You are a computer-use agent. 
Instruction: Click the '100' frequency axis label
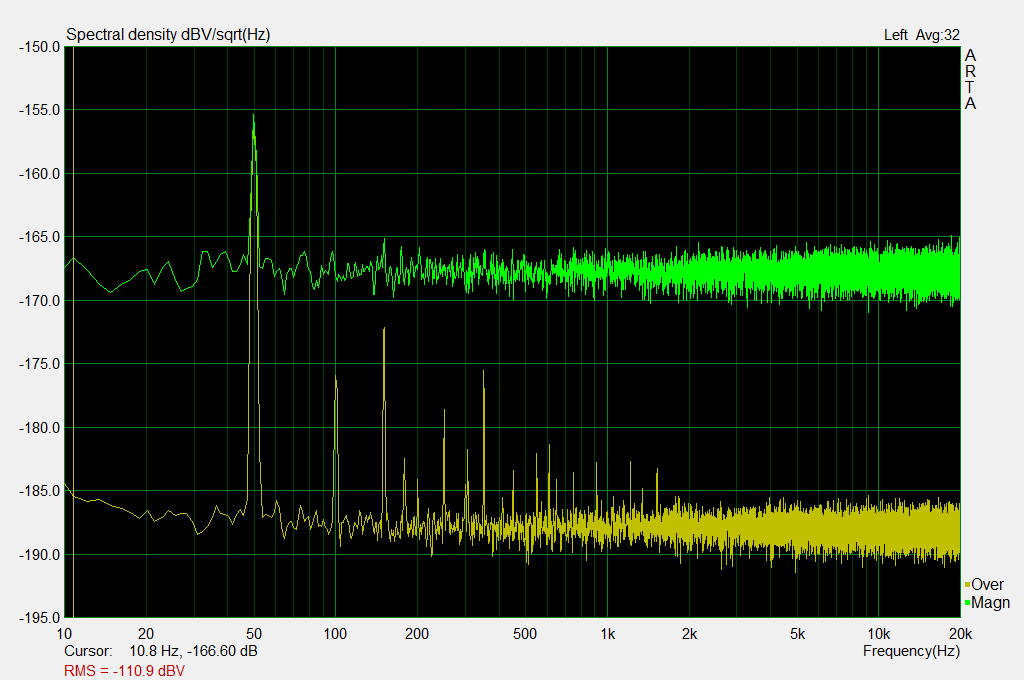[335, 634]
